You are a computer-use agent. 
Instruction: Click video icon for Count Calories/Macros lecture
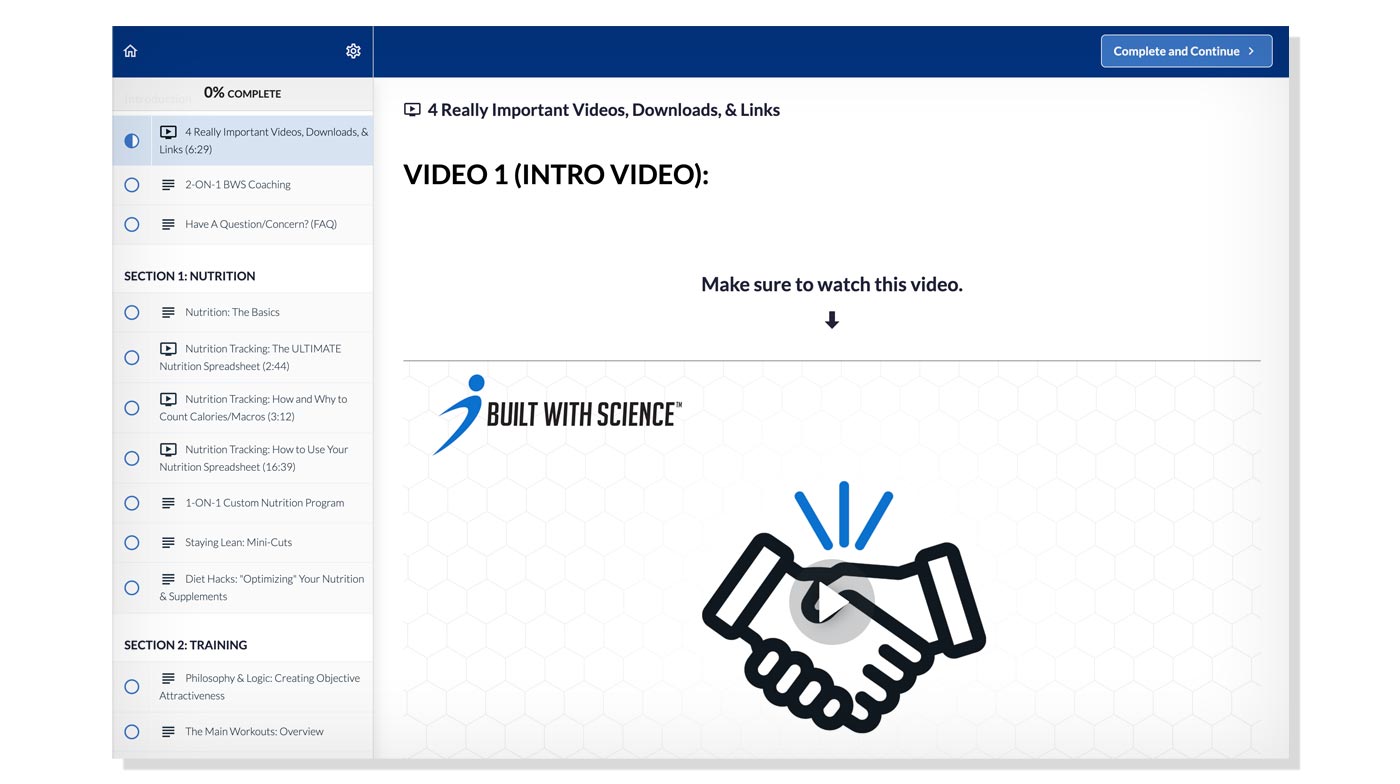(x=168, y=399)
